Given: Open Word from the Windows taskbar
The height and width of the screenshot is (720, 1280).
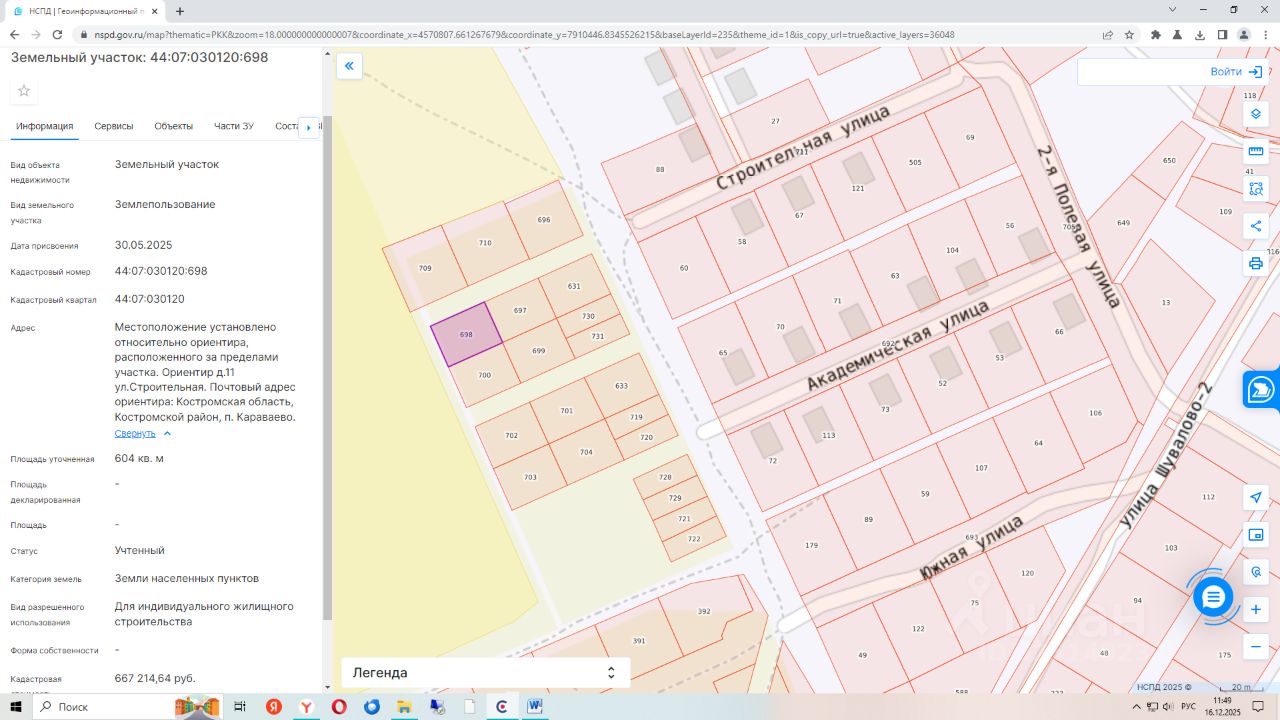Looking at the screenshot, I should click(534, 707).
